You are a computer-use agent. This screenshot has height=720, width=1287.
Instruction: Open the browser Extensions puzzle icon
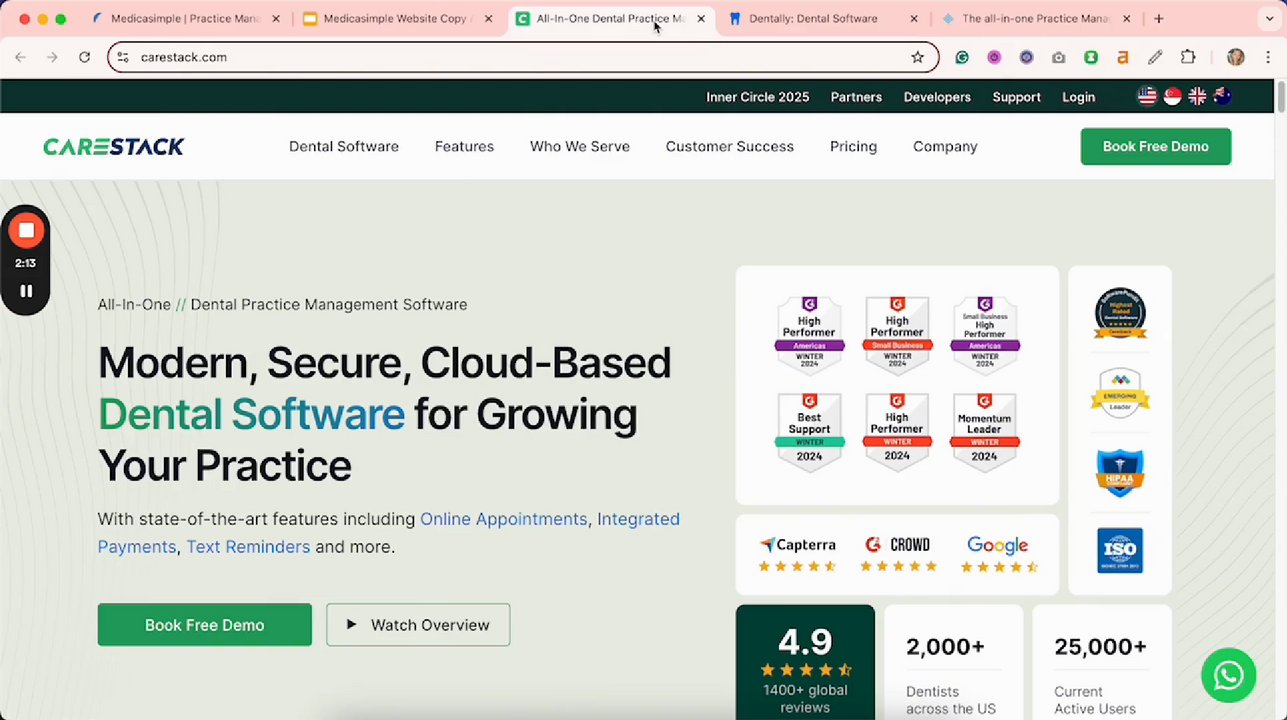point(1188,57)
